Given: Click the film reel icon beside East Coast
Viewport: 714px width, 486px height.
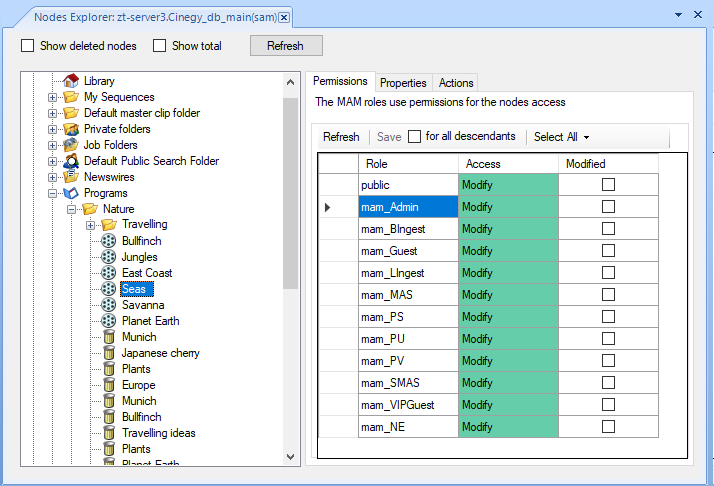Looking at the screenshot, I should [108, 273].
